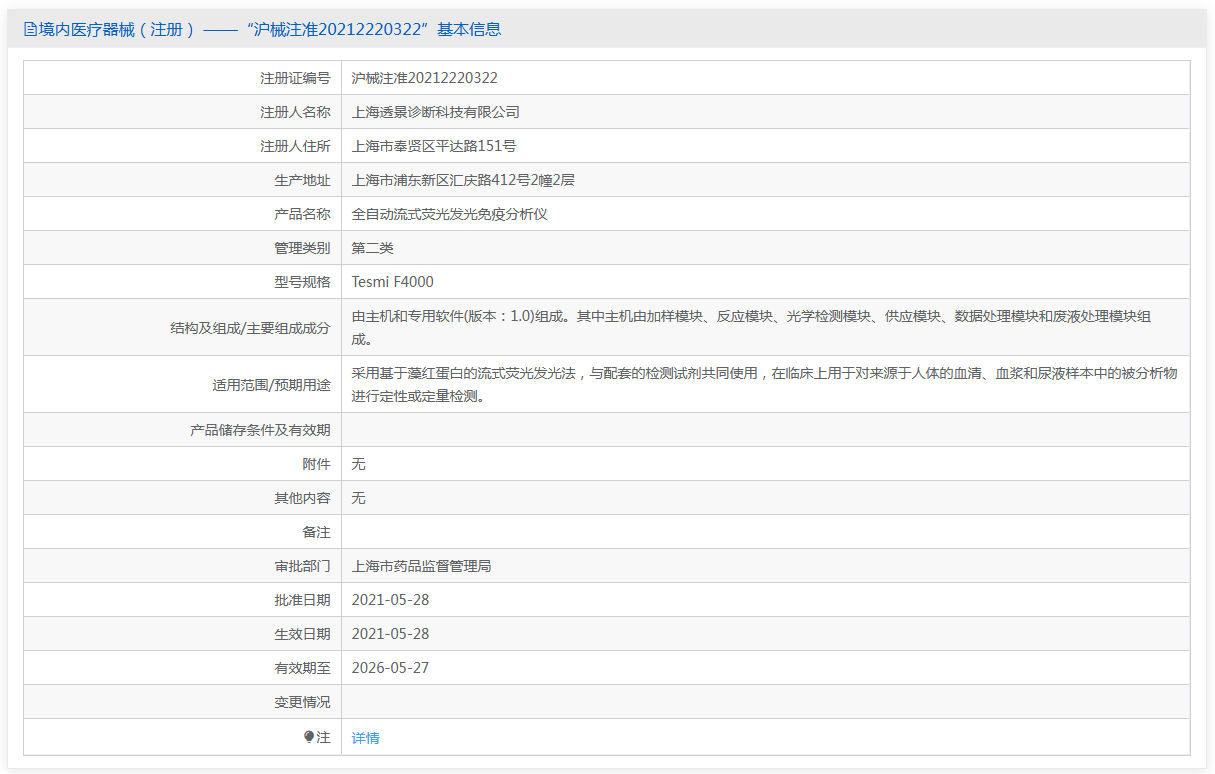
Task: Click the 其他内容 label
Action: pos(302,498)
